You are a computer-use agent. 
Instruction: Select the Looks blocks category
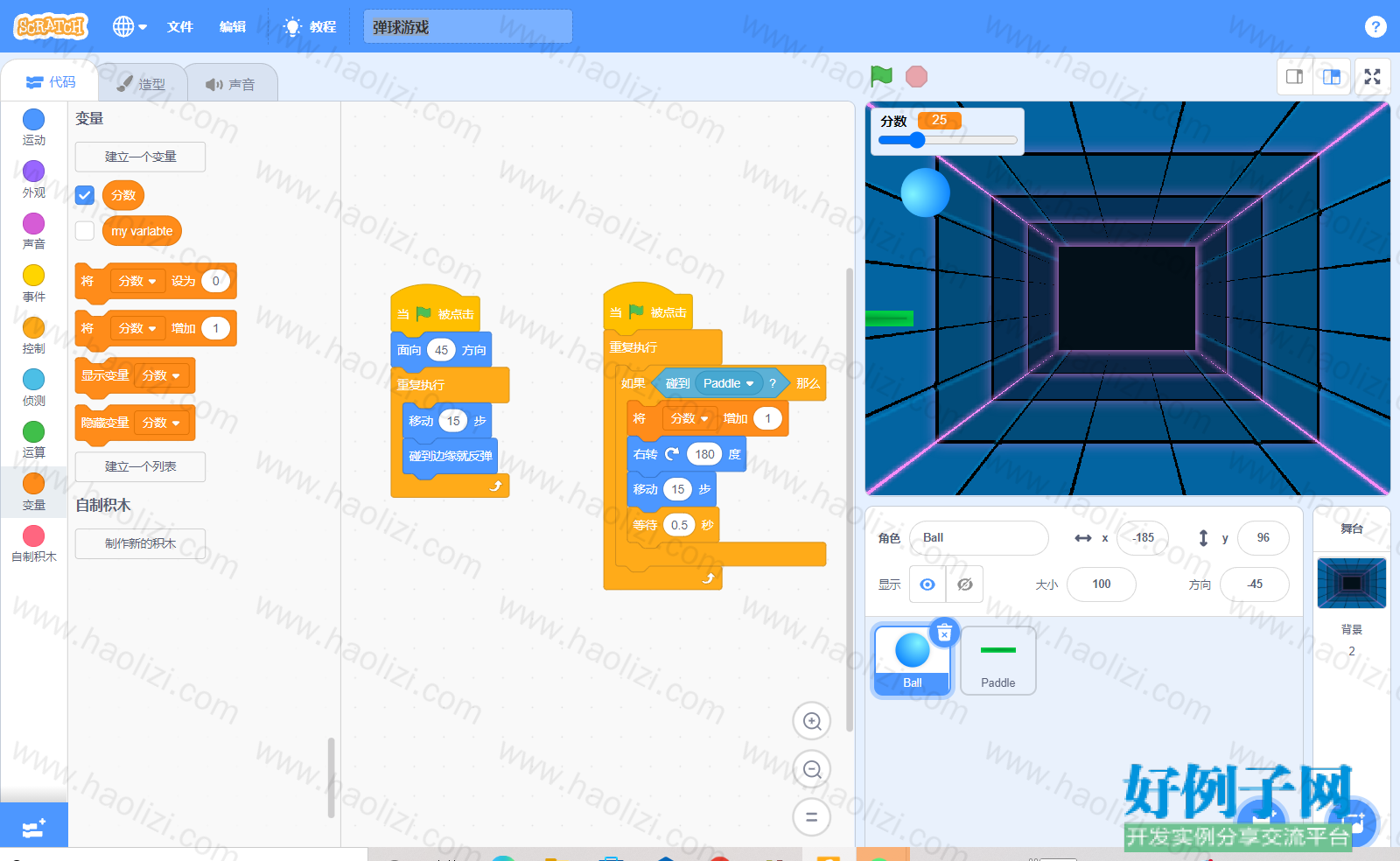pyautogui.click(x=34, y=179)
